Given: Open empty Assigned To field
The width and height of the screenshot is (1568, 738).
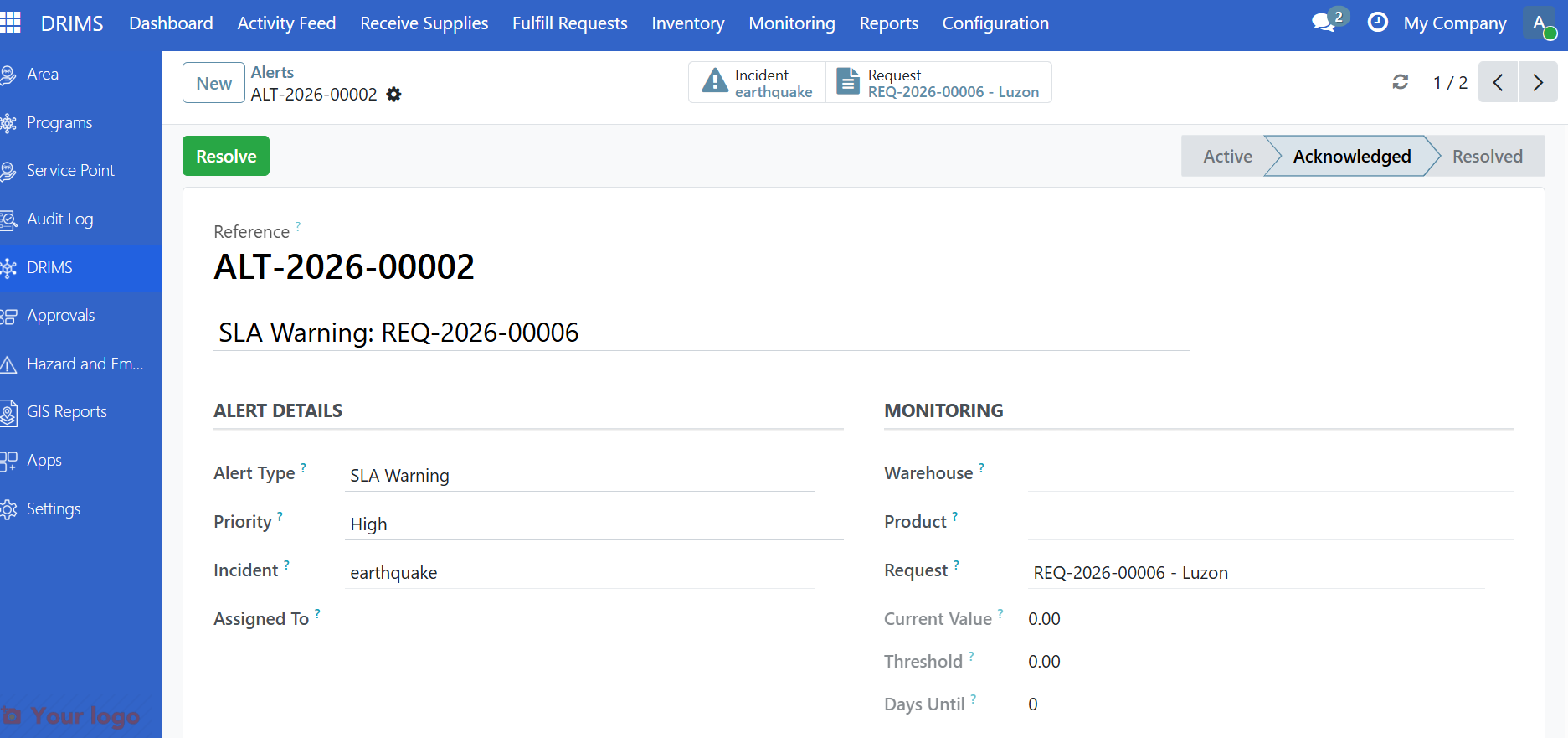Looking at the screenshot, I should click(594, 621).
